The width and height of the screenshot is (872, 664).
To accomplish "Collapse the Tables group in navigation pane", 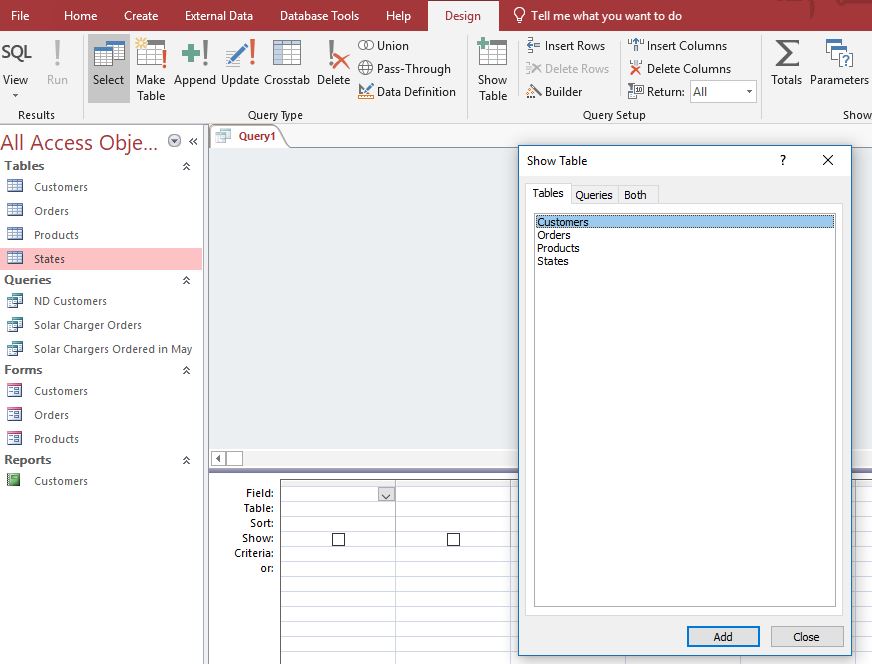I will (x=186, y=166).
